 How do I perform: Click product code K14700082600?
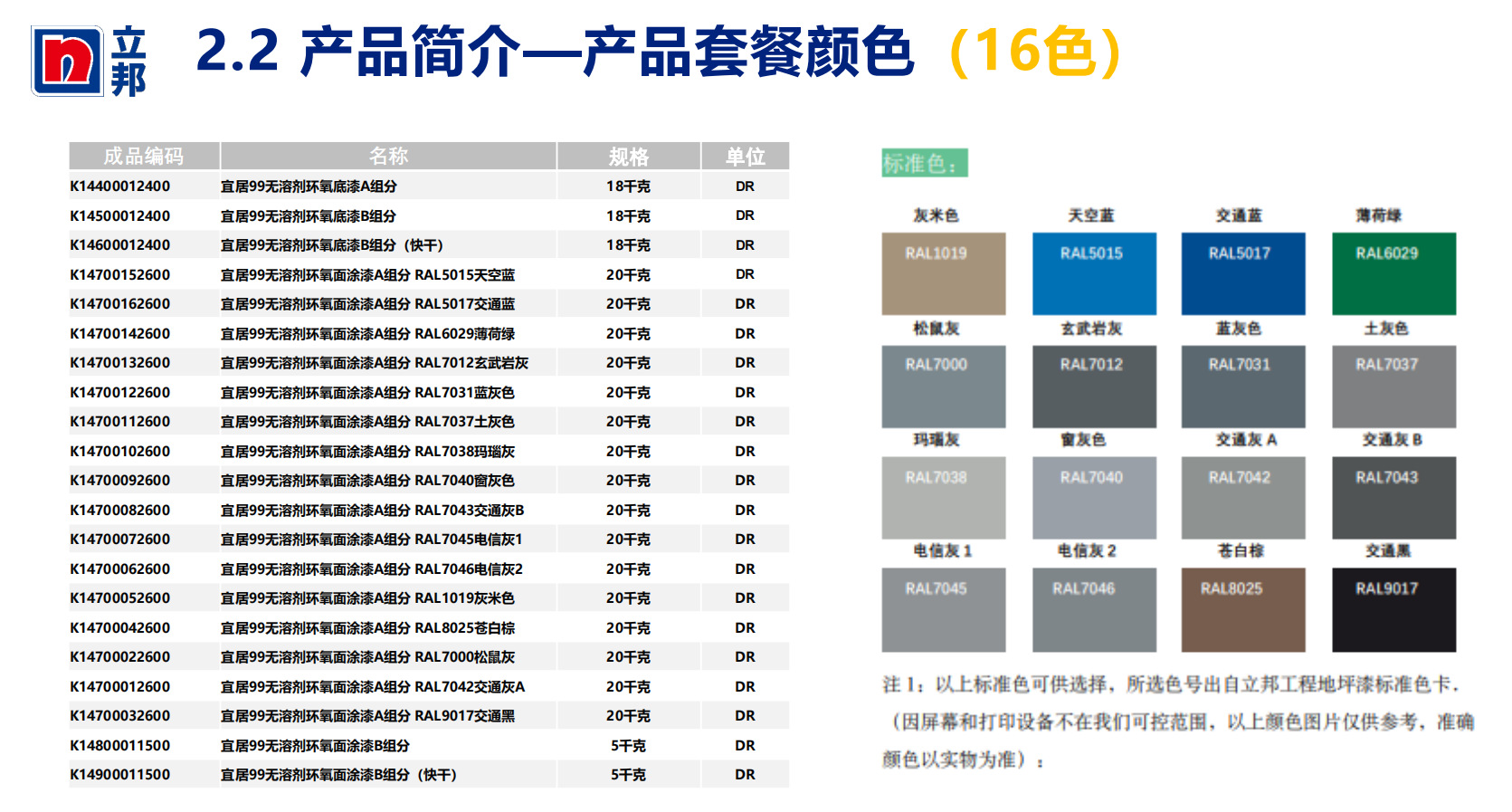pos(120,510)
